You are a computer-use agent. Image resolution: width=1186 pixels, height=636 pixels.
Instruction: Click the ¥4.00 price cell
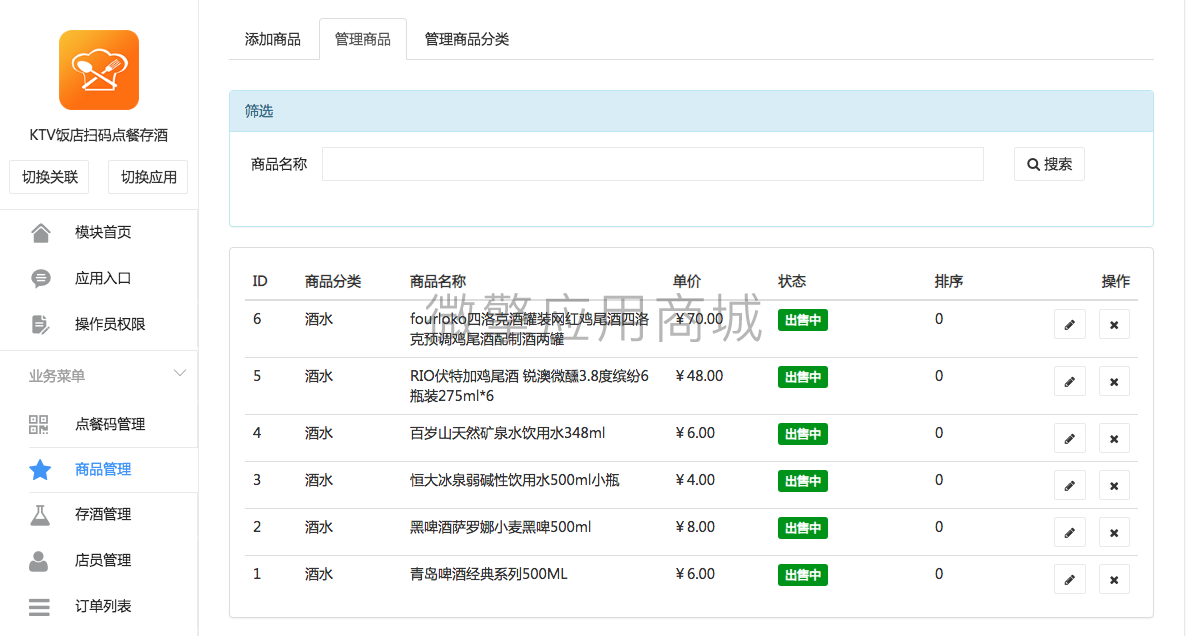[x=694, y=480]
